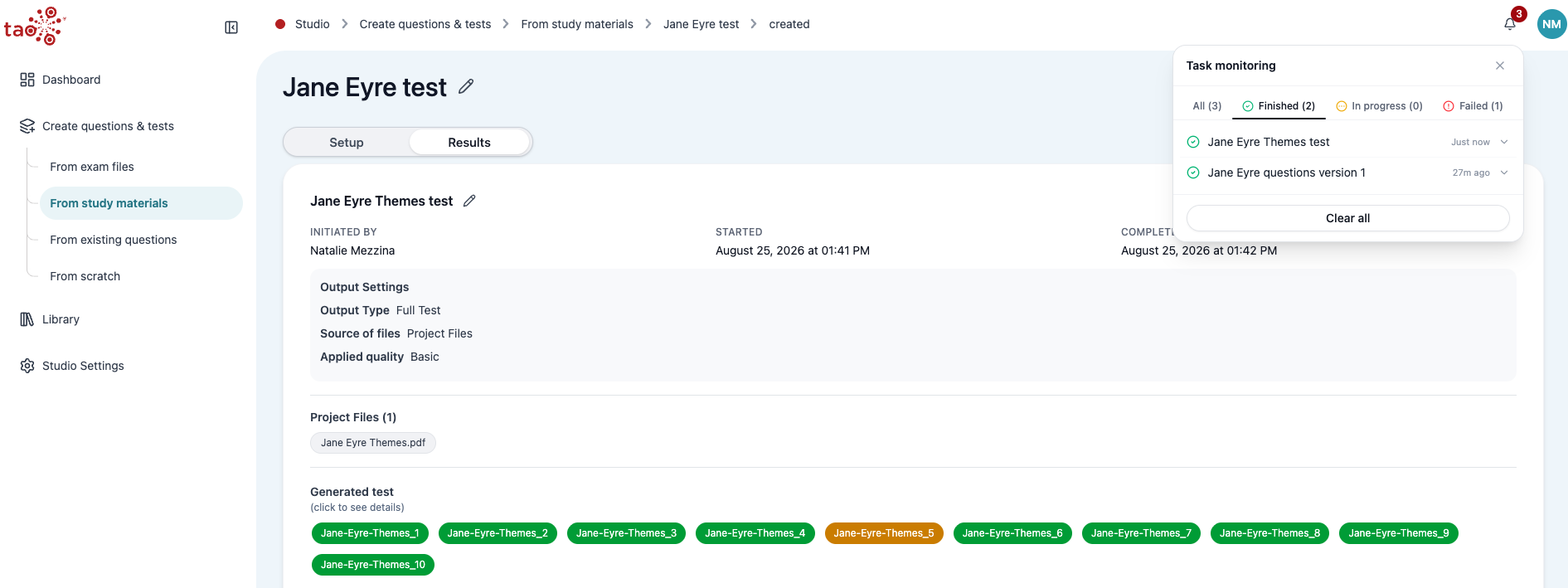Switch to the Setup tab
1568x588 pixels.
click(x=347, y=143)
